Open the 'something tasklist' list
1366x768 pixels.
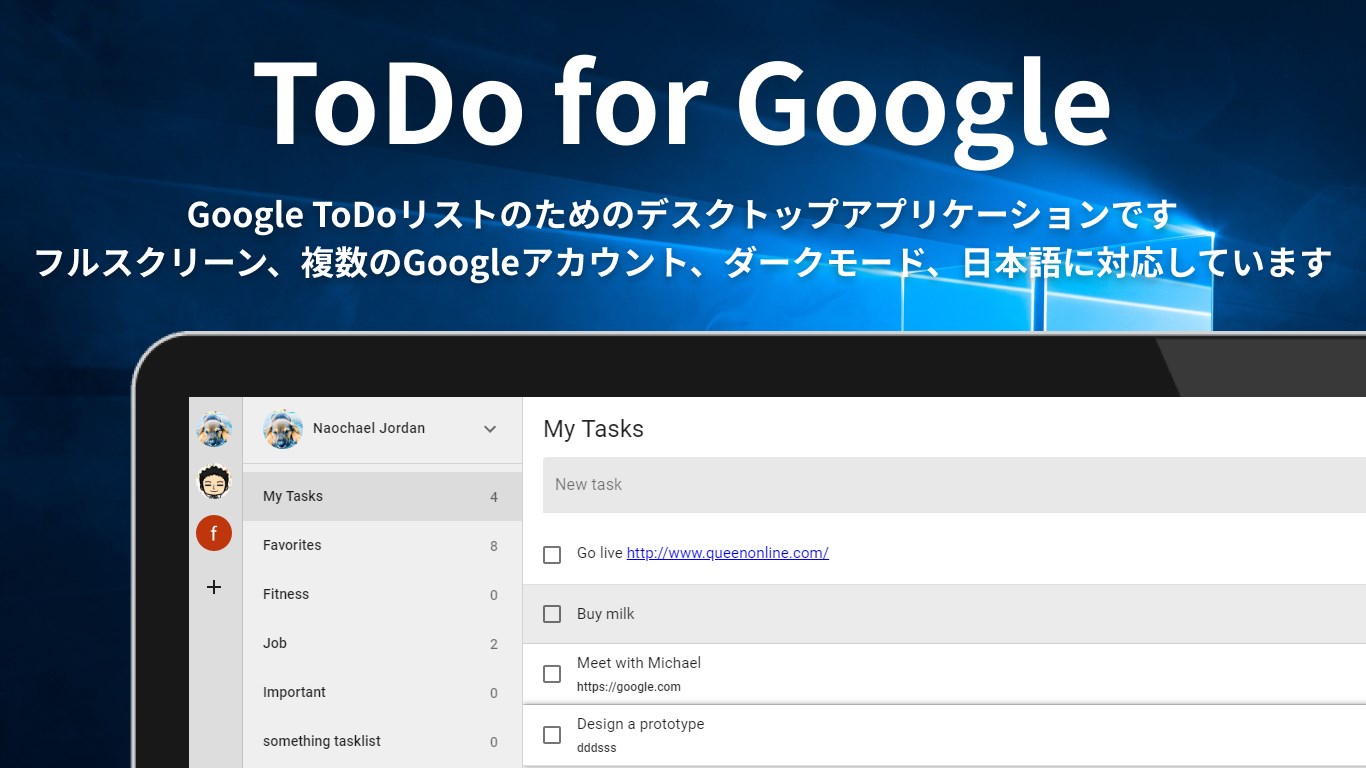point(322,741)
